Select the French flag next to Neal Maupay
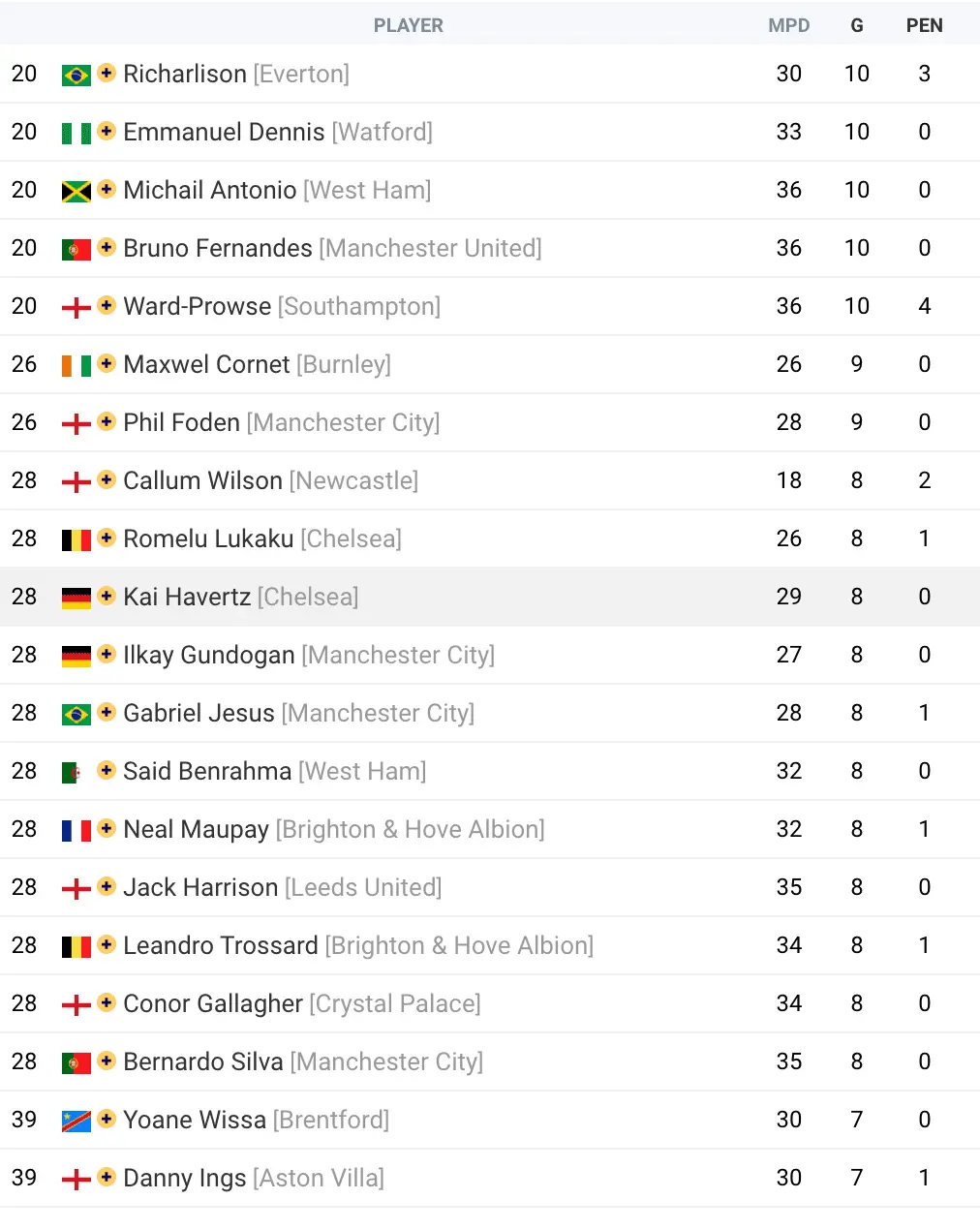 click(x=76, y=830)
